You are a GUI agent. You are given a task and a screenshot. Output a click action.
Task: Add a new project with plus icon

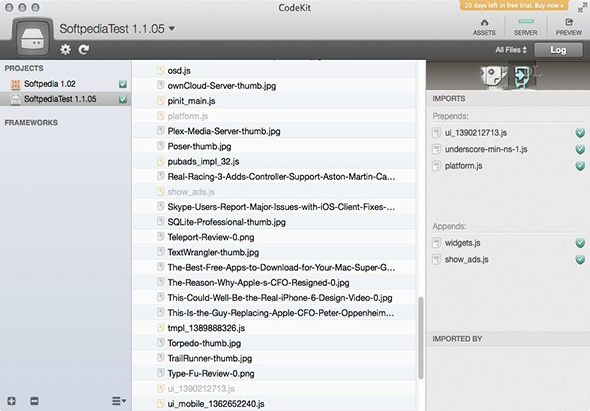[12, 401]
